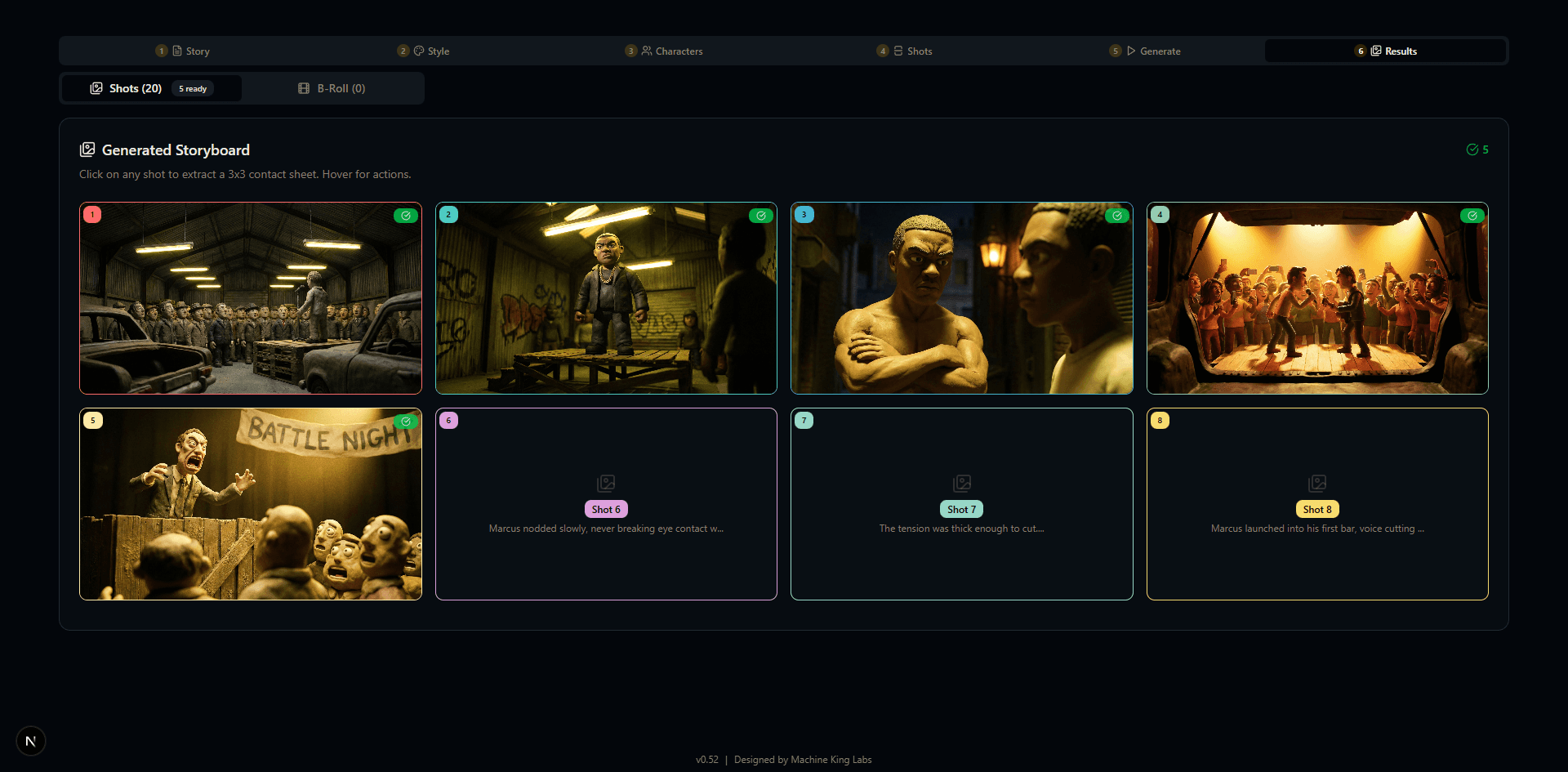Image resolution: width=1568 pixels, height=772 pixels.
Task: Open the Shots (20) tab
Action: click(x=135, y=88)
